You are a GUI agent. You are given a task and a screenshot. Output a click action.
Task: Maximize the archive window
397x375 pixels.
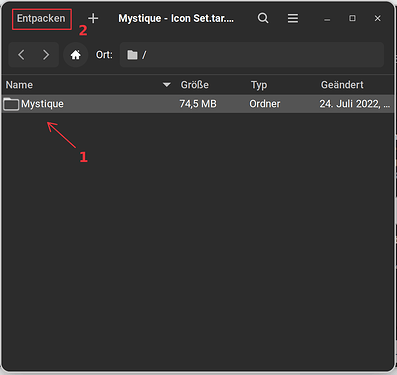[x=352, y=18]
